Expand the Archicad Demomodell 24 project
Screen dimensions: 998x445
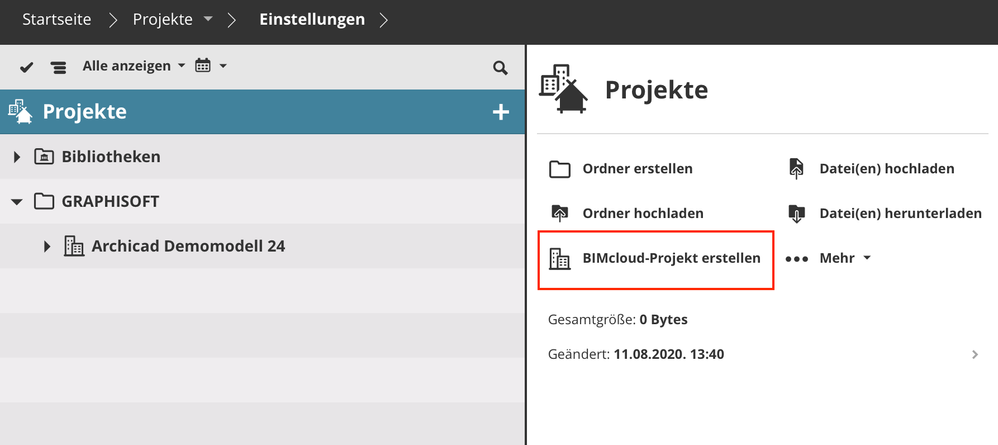point(46,246)
